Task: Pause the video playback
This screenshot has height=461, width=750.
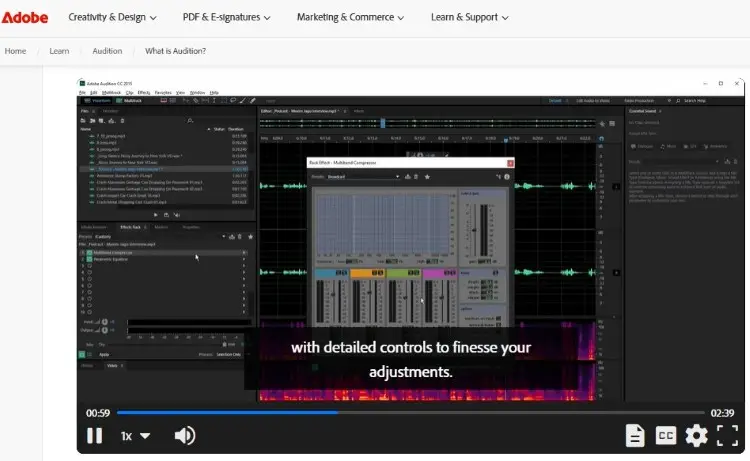Action: coord(94,436)
